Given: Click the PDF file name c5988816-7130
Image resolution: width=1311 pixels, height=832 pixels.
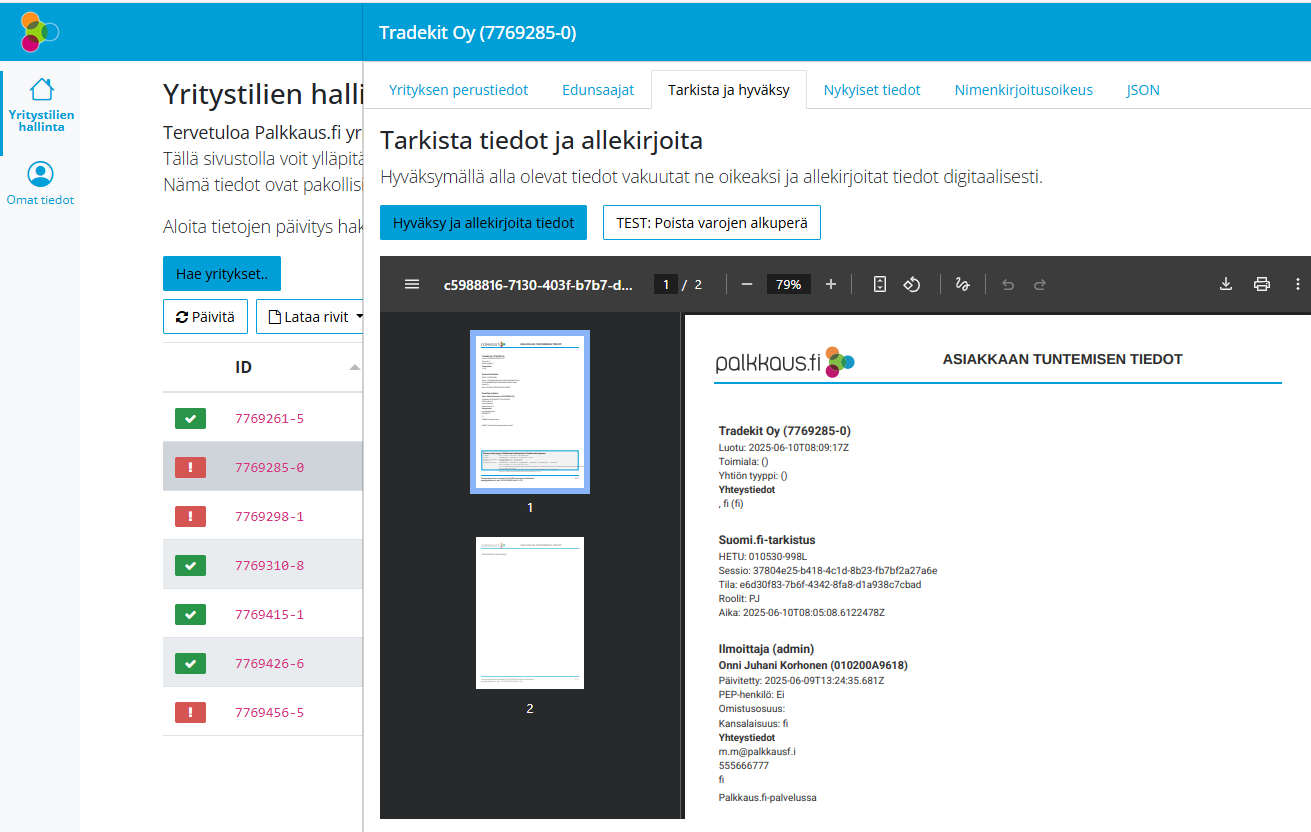Looking at the screenshot, I should [538, 284].
